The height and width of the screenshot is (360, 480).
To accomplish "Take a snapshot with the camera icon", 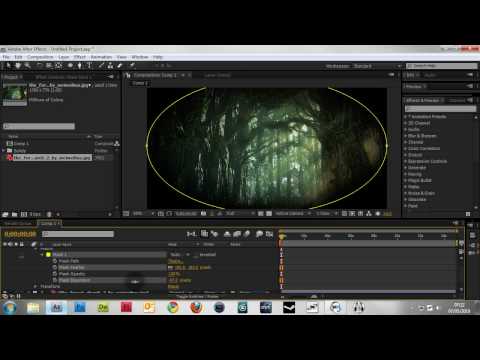I will point(203,214).
